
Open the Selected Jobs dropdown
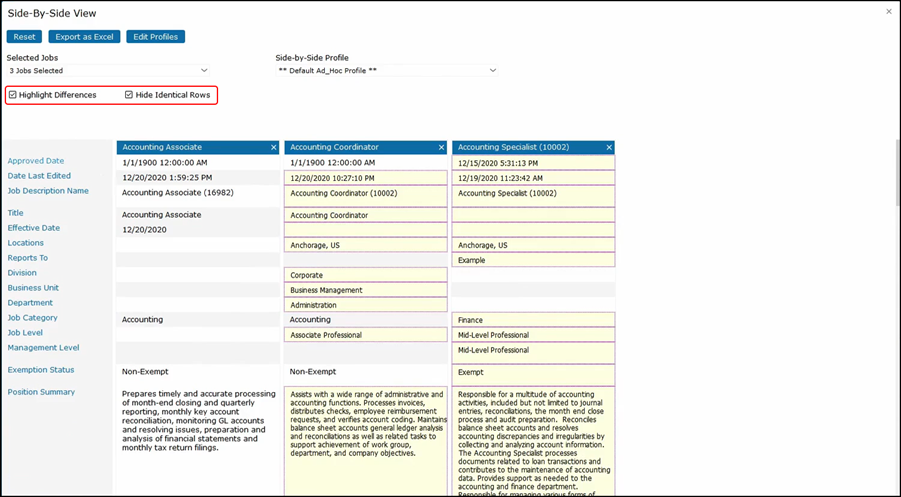coord(108,71)
